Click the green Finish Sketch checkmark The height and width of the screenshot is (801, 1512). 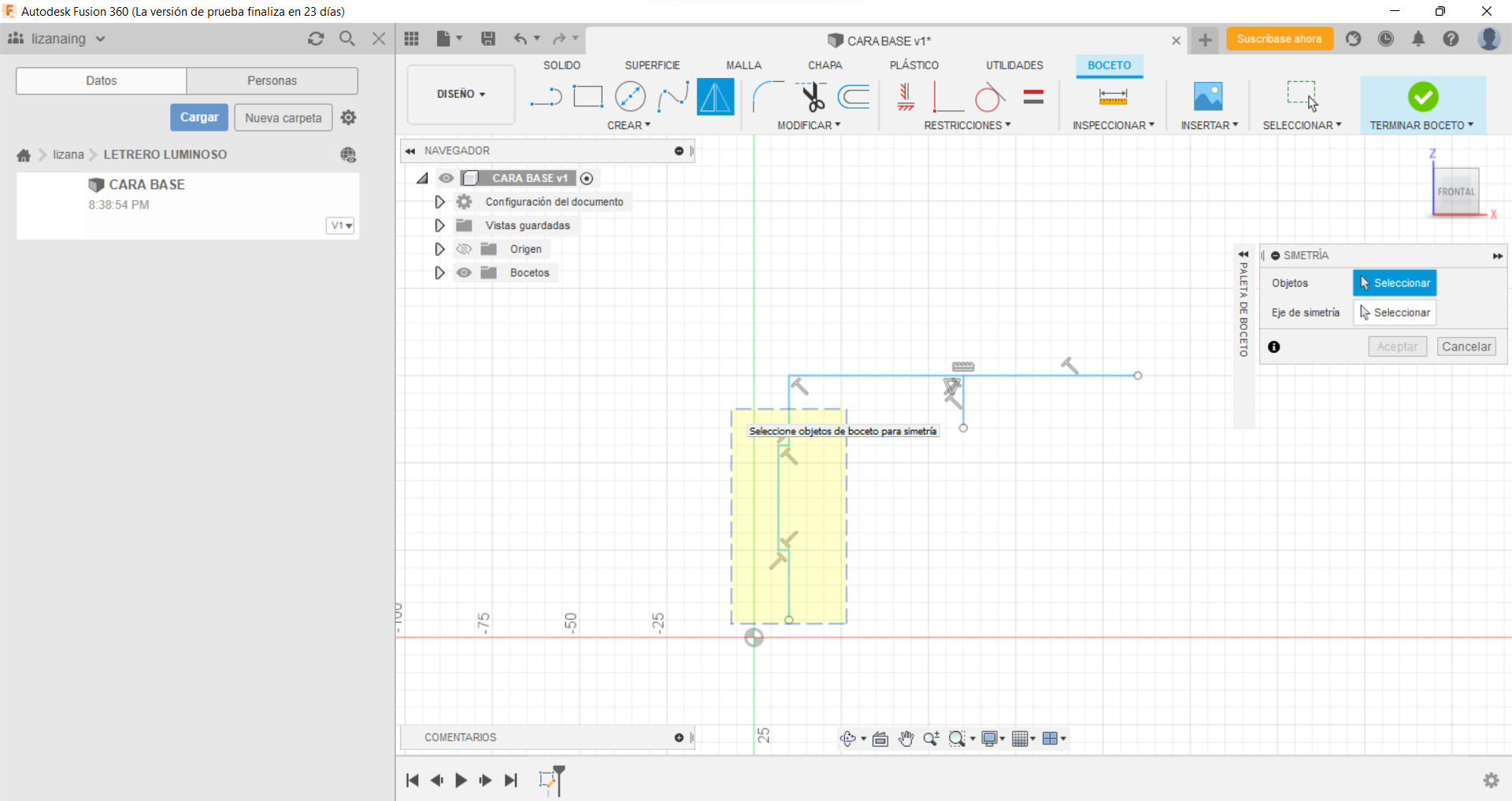pyautogui.click(x=1423, y=97)
